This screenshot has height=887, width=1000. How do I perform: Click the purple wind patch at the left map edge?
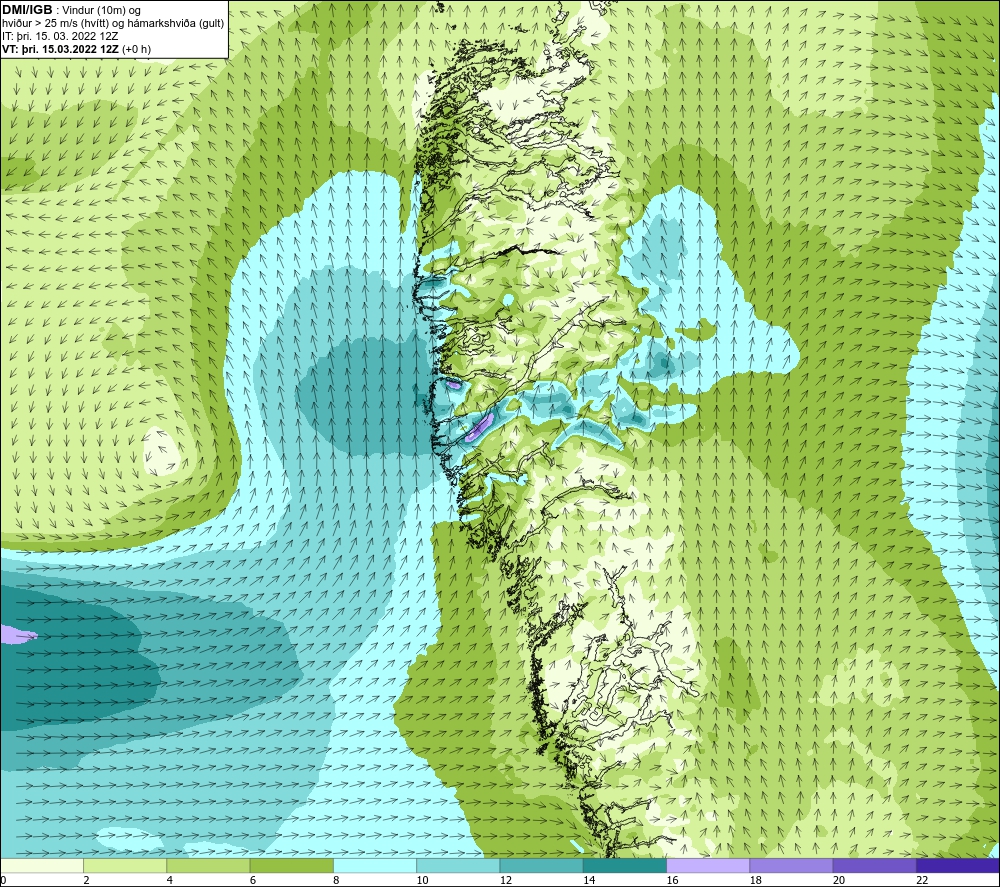click(x=18, y=634)
